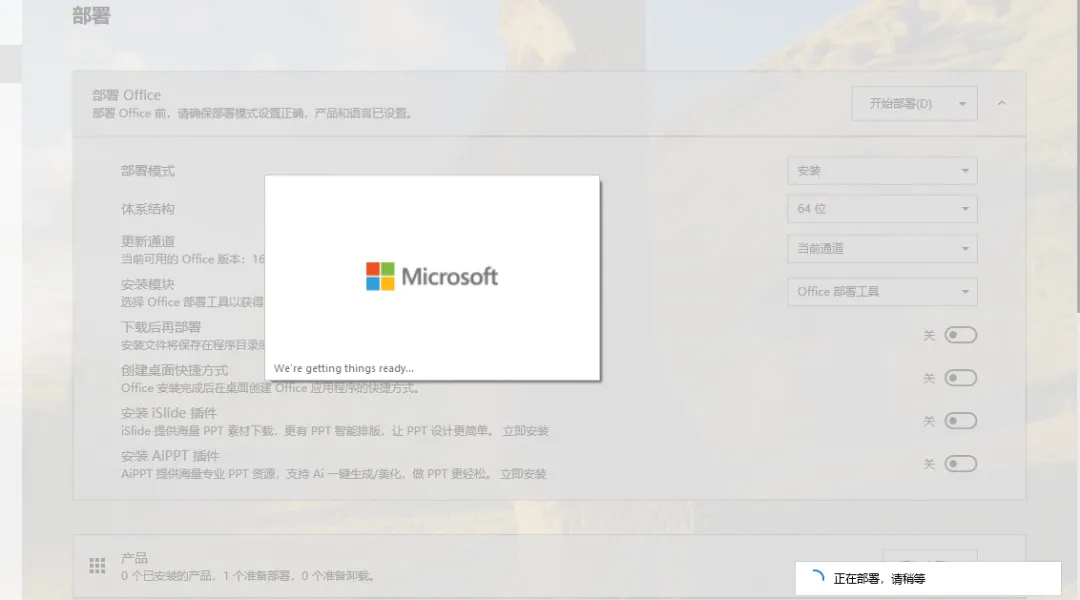
Task: Click the grid icon beside 产品
Action: [x=97, y=566]
